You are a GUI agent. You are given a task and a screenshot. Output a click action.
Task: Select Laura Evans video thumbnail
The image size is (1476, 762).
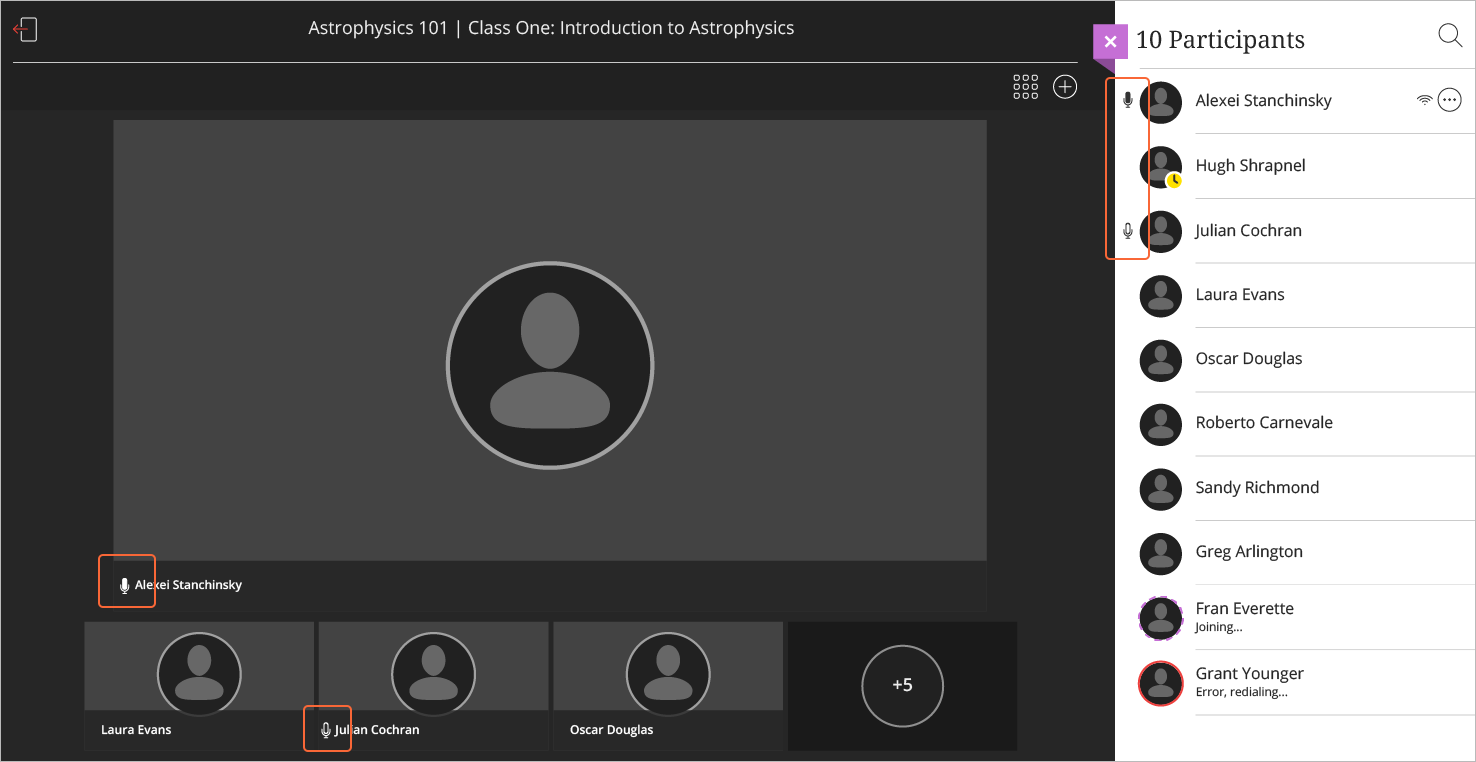coord(199,672)
